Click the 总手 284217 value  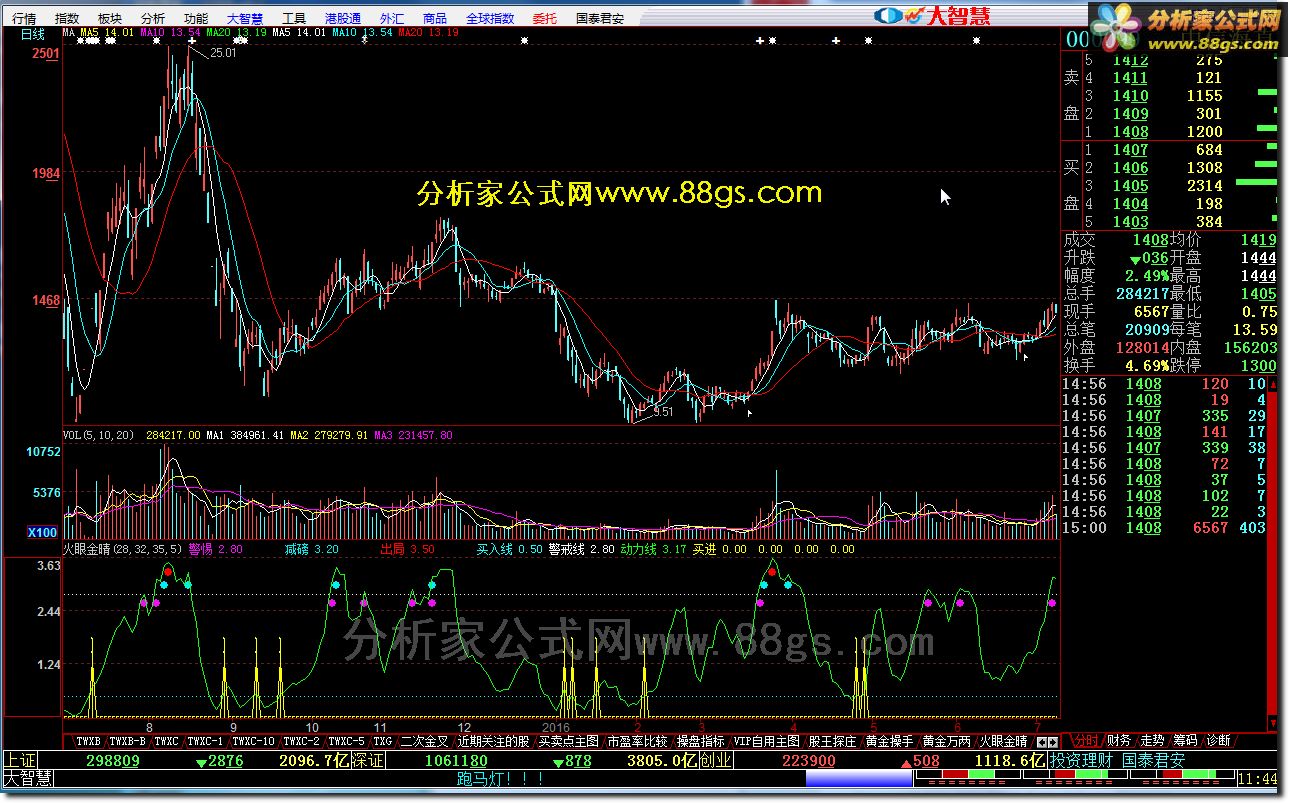tap(1143, 294)
